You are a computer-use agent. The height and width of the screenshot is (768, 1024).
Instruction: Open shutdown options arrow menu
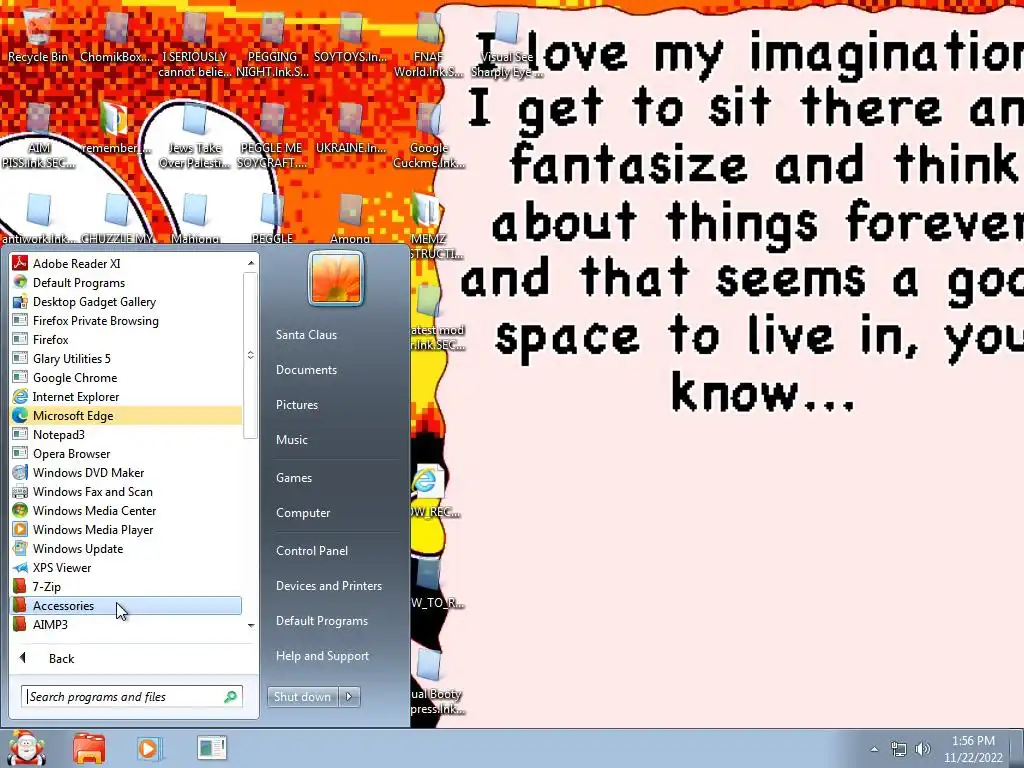tap(349, 697)
